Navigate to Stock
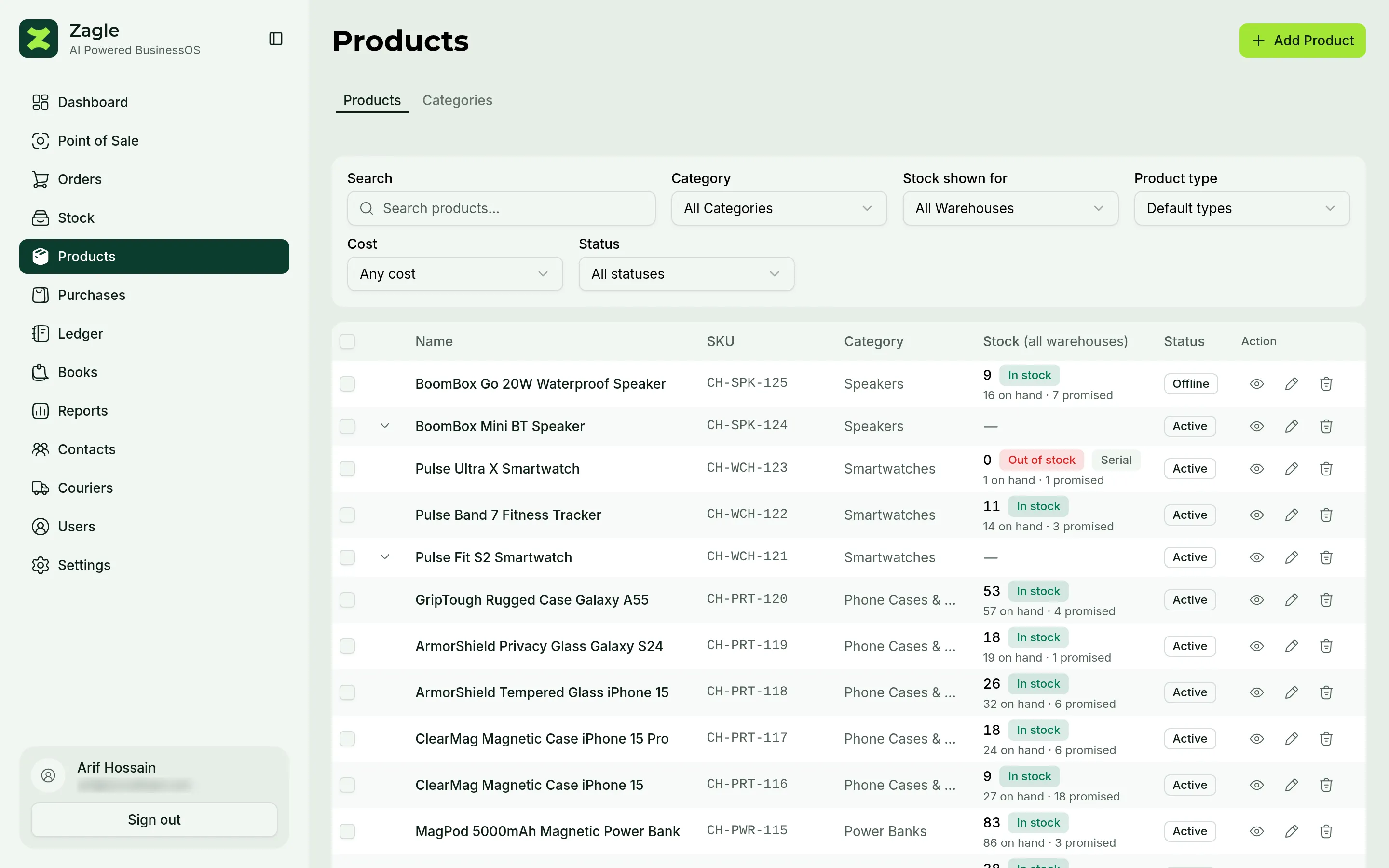 click(154, 217)
